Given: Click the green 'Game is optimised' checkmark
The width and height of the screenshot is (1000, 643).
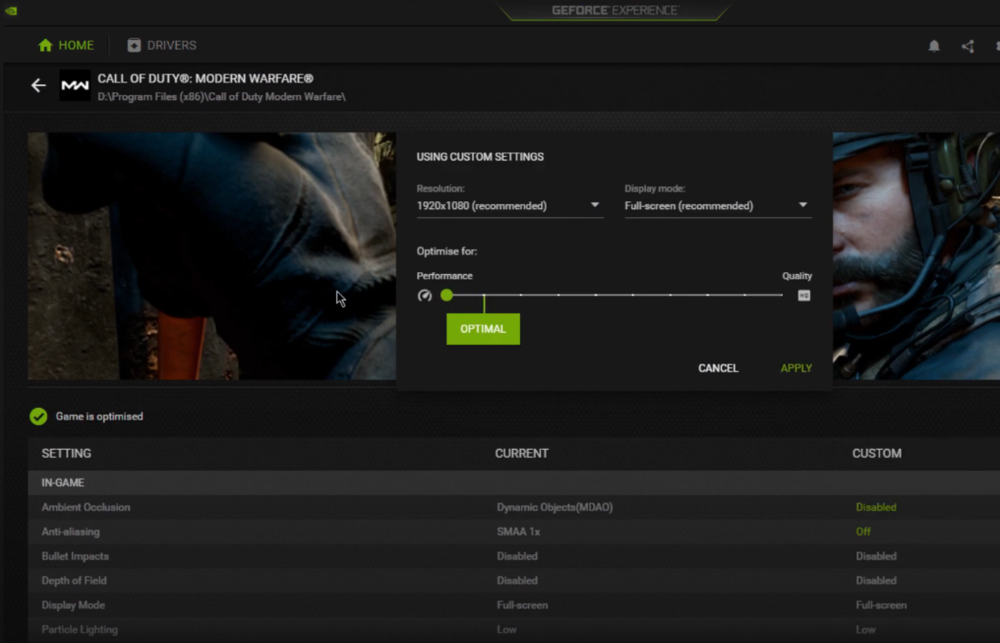Looking at the screenshot, I should 39,416.
